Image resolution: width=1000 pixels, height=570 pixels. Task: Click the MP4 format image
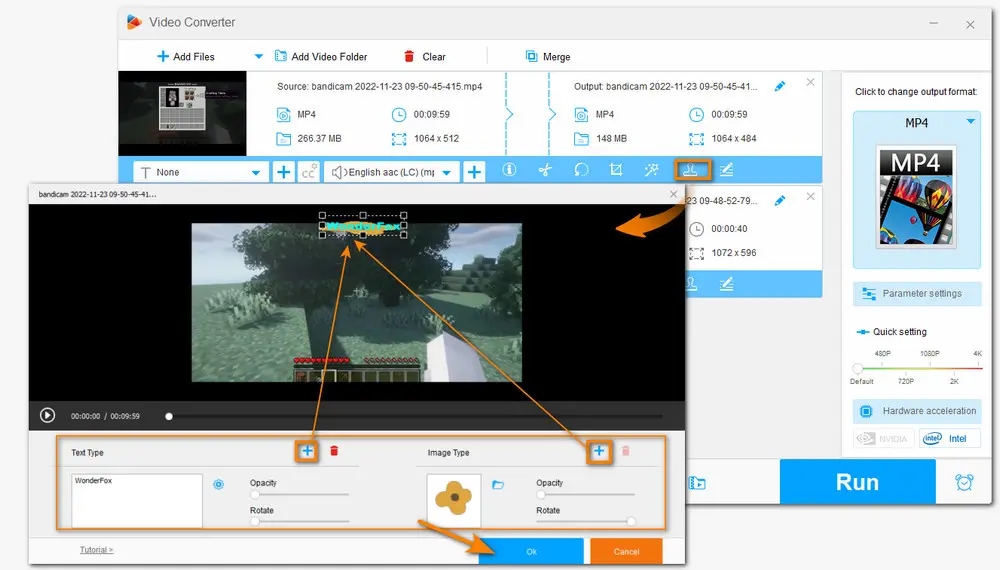916,197
